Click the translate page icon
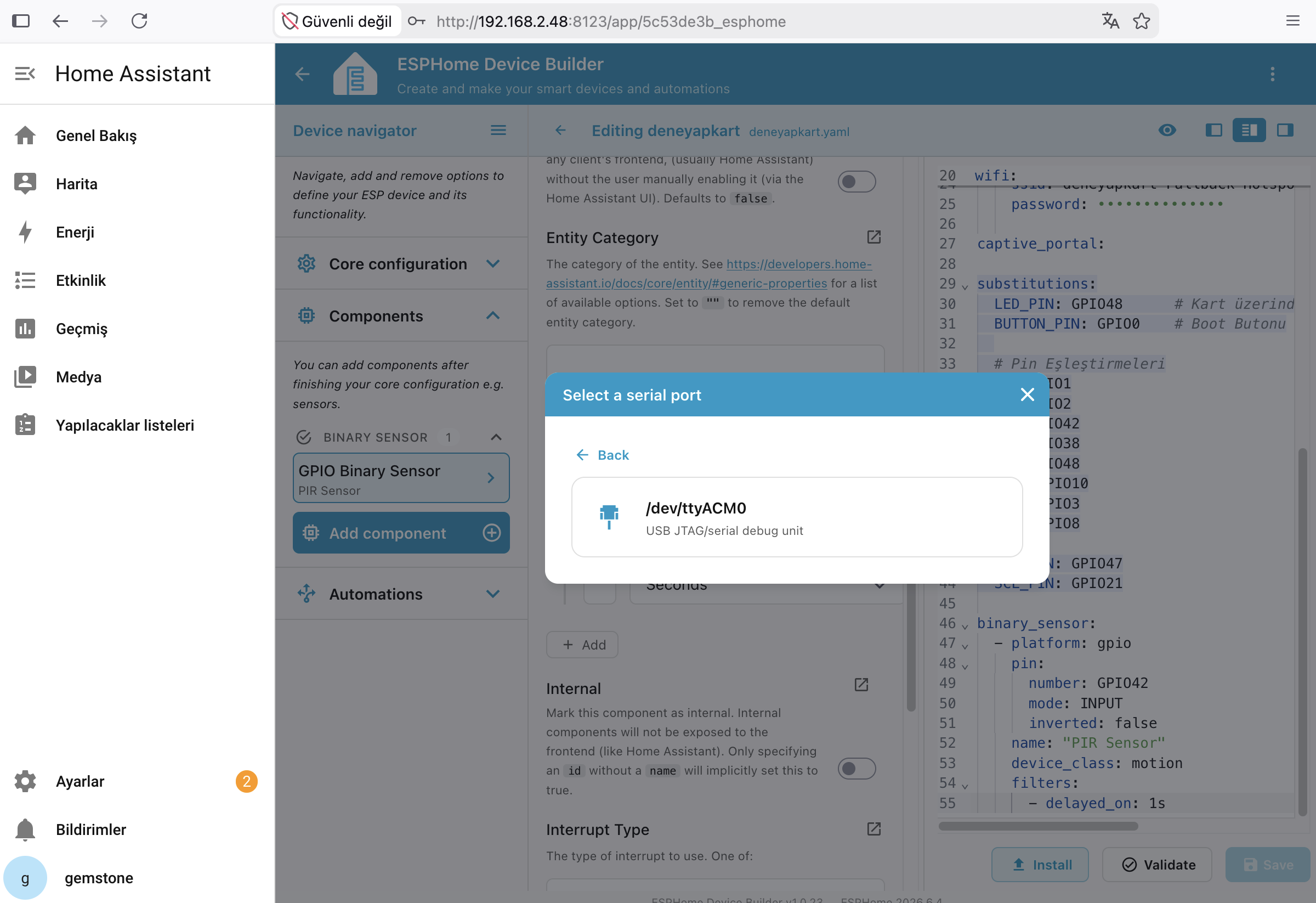 [1110, 21]
